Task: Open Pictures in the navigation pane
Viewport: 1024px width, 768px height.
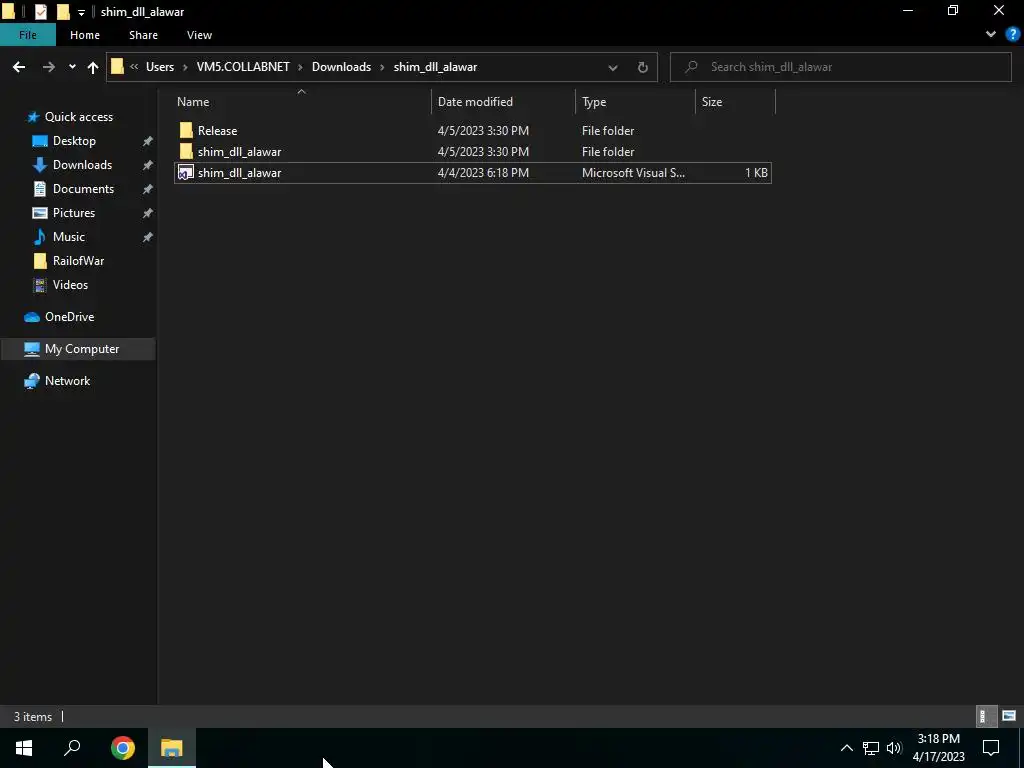Action: 74,213
